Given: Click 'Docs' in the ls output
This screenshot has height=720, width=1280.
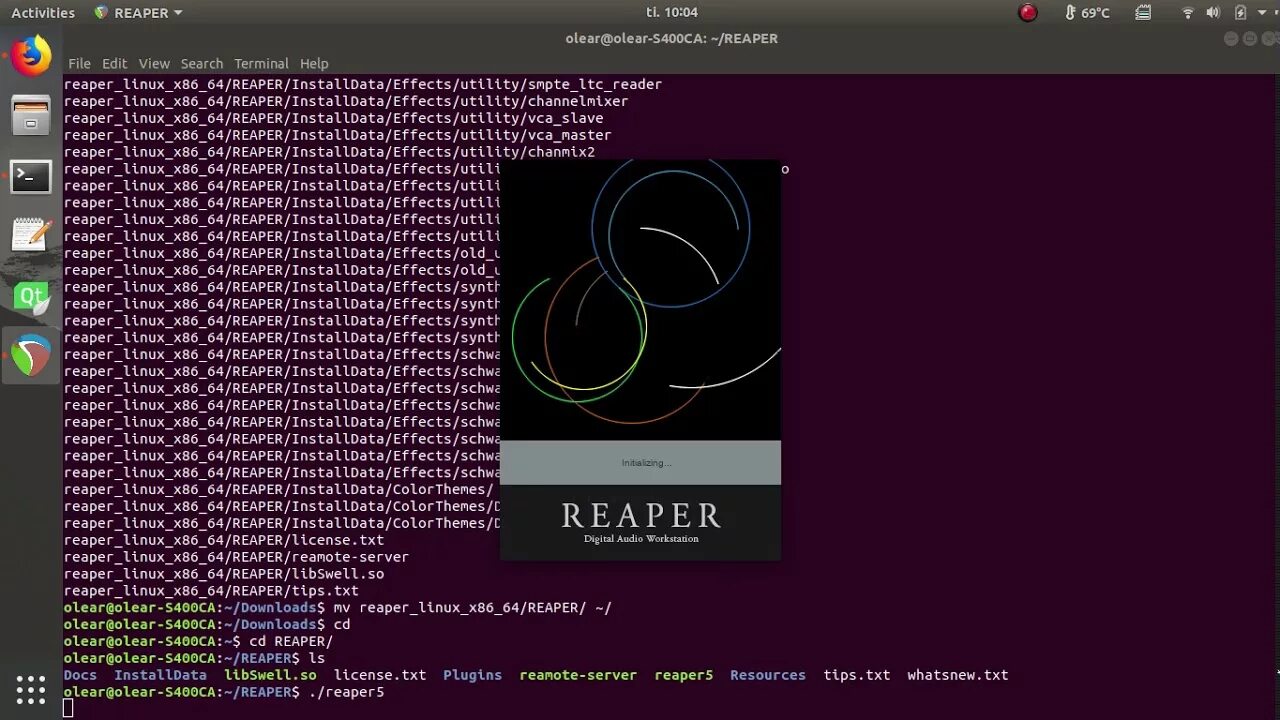Looking at the screenshot, I should tap(80, 675).
